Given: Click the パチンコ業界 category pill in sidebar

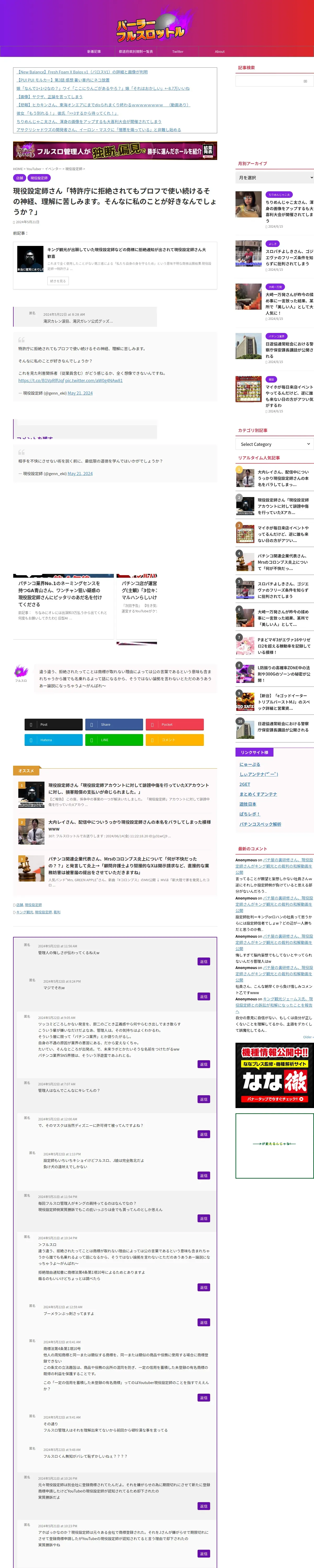Looking at the screenshot, I should (277, 336).
